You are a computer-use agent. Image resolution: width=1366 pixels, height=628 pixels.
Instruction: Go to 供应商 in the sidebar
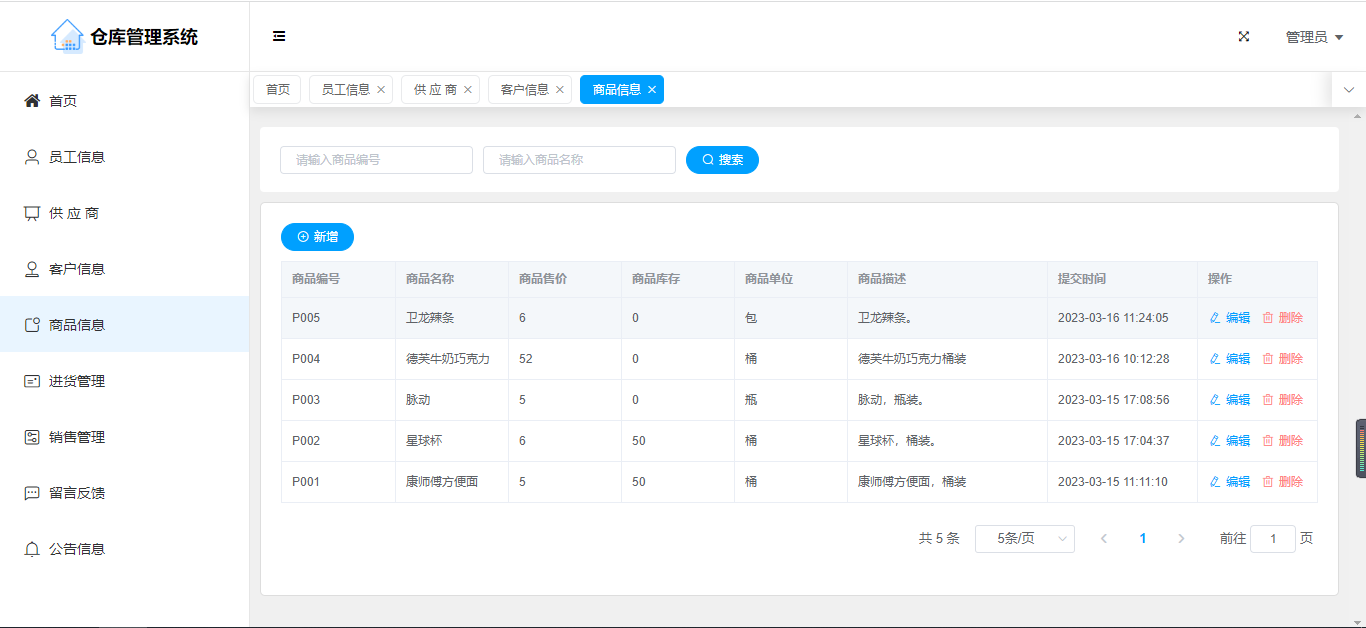click(74, 213)
